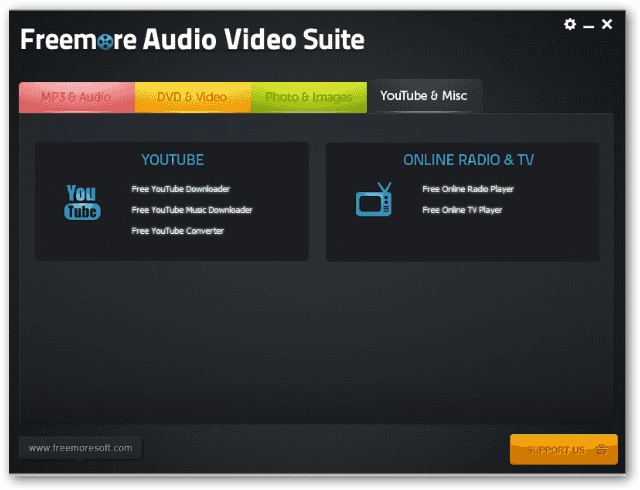Open settings via the gear icon
Image resolution: width=640 pixels, height=490 pixels.
click(x=570, y=24)
